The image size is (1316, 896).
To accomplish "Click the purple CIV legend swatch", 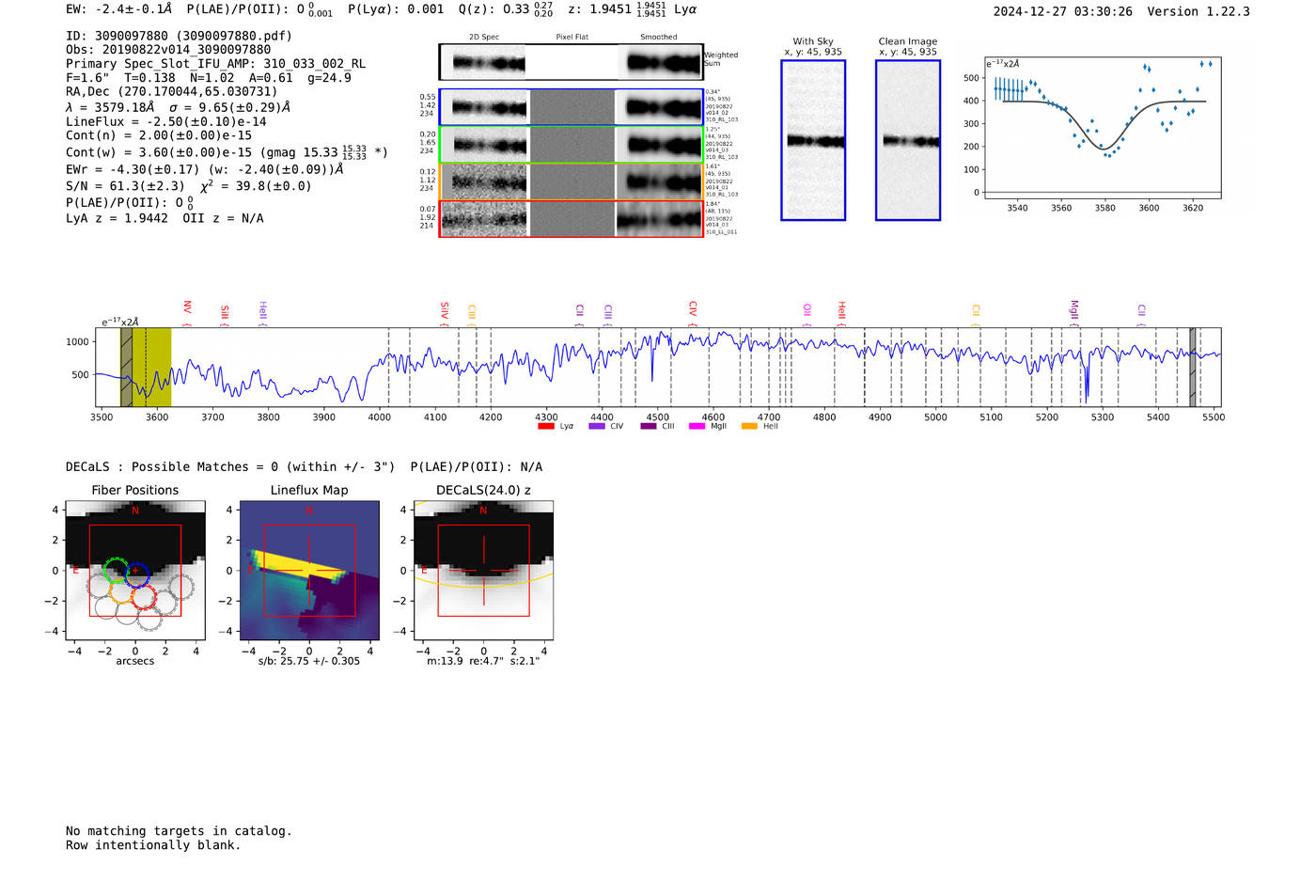I will (x=596, y=427).
